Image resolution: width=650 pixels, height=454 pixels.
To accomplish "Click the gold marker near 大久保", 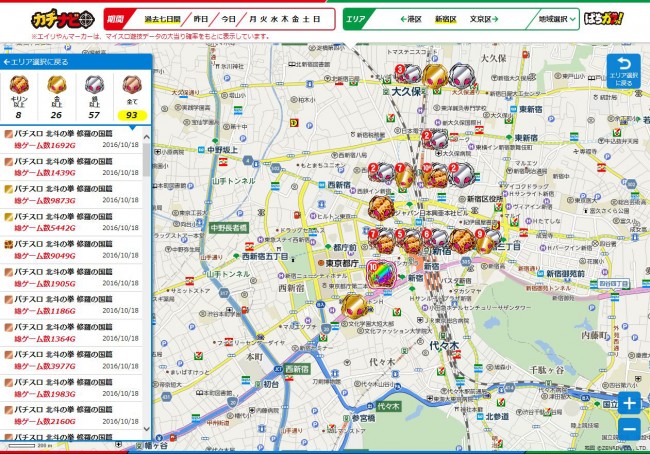I will [435, 76].
